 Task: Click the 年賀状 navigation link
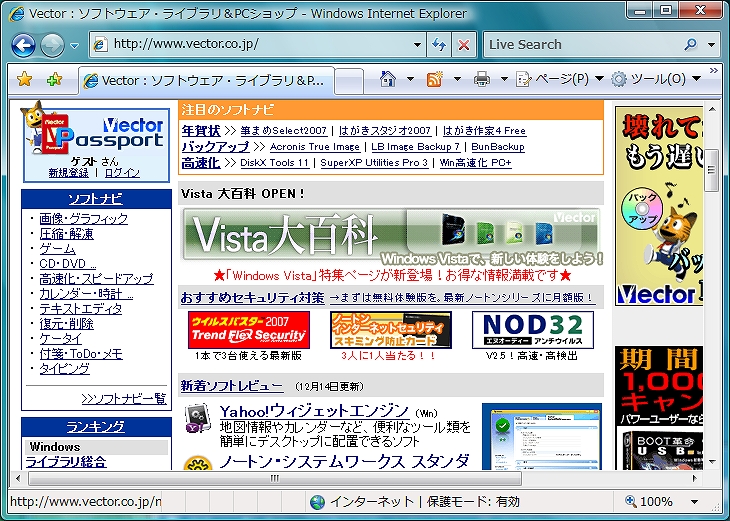coord(201,131)
